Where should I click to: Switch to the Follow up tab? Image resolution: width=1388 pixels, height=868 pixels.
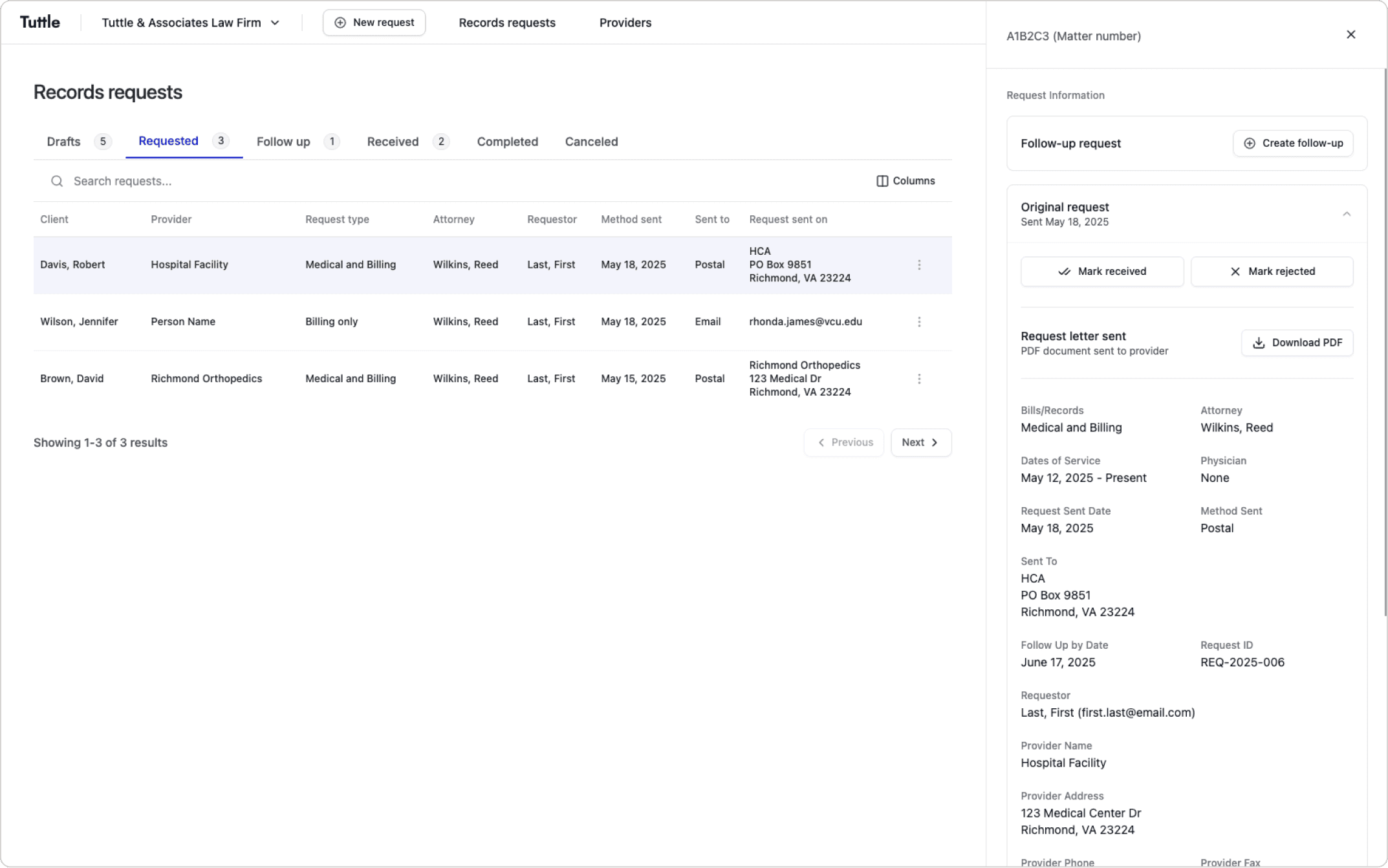tap(283, 142)
